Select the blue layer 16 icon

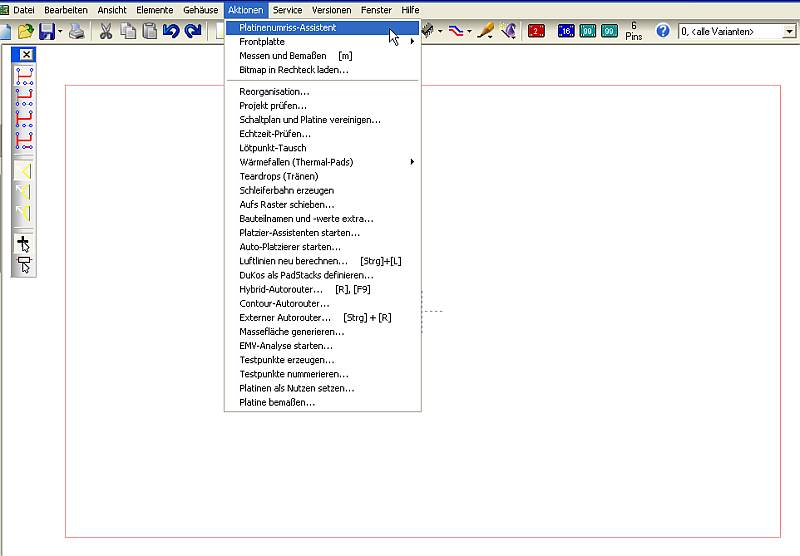coord(566,31)
